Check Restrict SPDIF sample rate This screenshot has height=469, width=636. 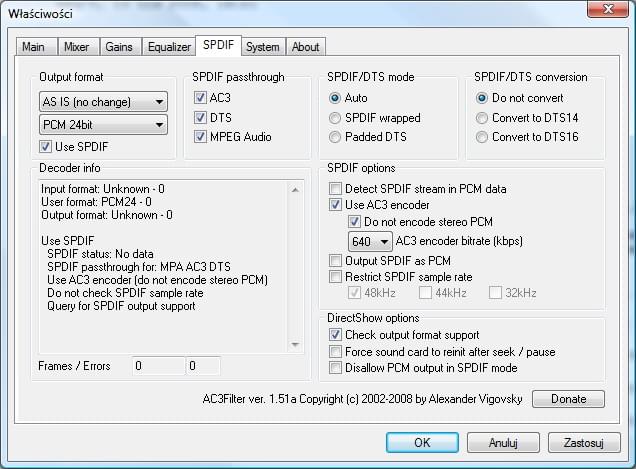pos(336,276)
